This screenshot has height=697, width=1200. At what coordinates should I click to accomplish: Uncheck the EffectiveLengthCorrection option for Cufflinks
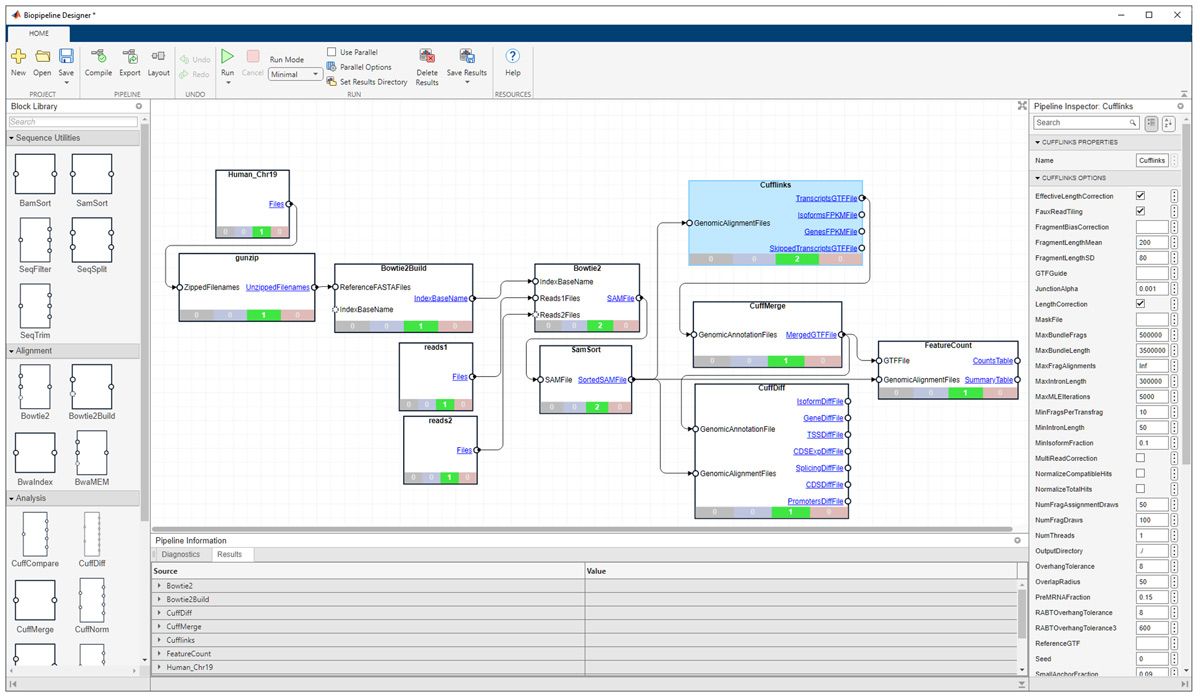pos(1138,195)
